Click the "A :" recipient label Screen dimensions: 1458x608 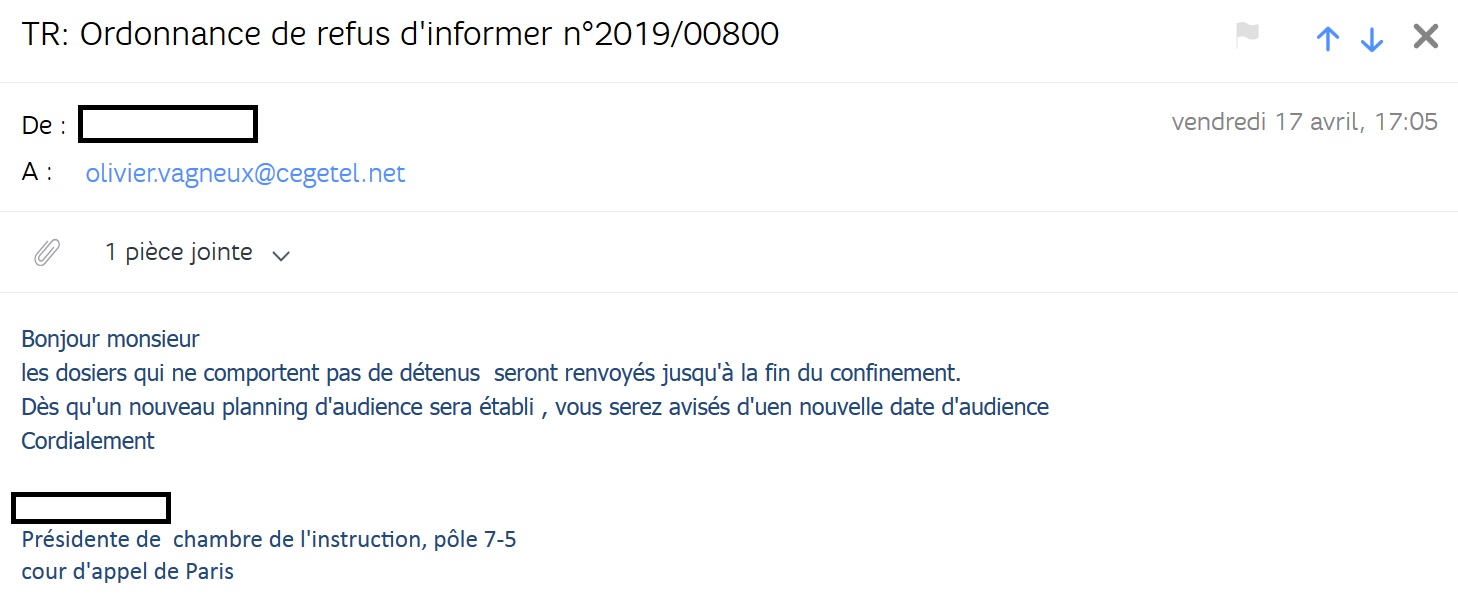(x=37, y=172)
